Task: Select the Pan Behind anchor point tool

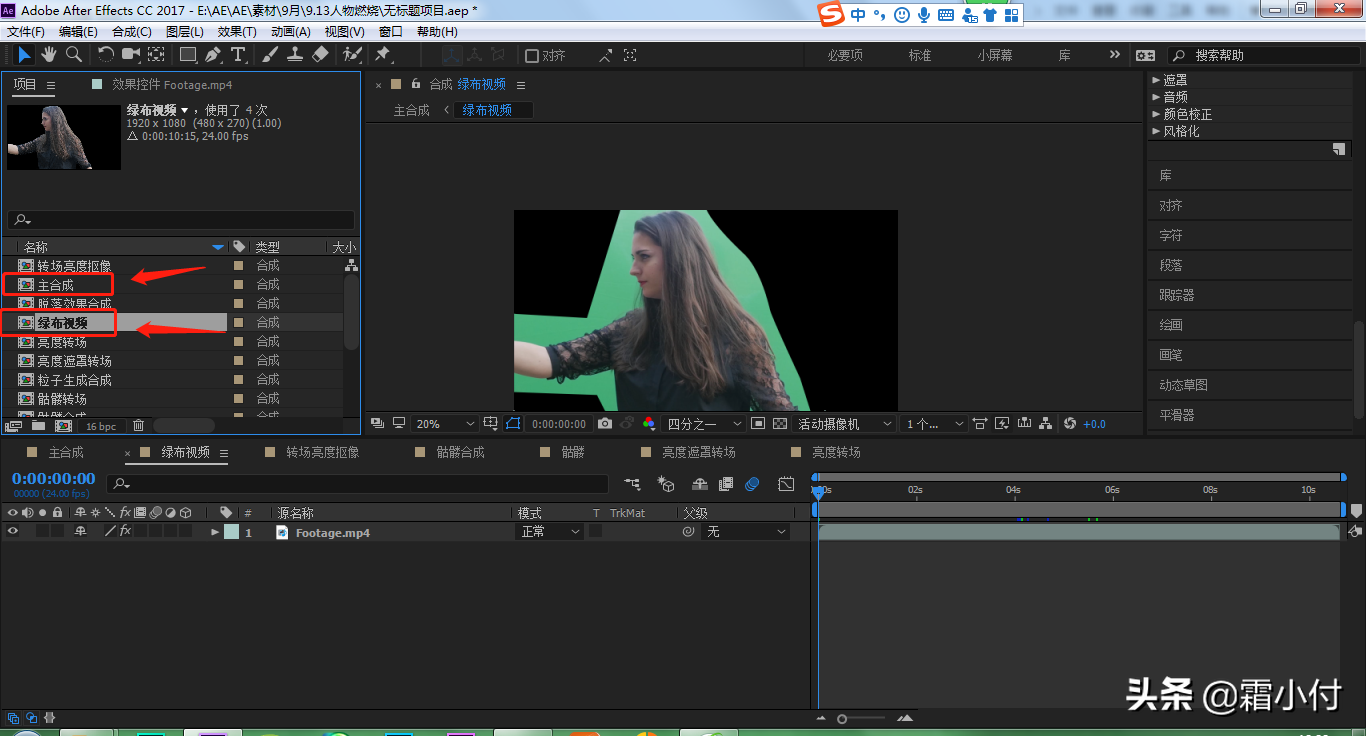Action: (x=157, y=55)
